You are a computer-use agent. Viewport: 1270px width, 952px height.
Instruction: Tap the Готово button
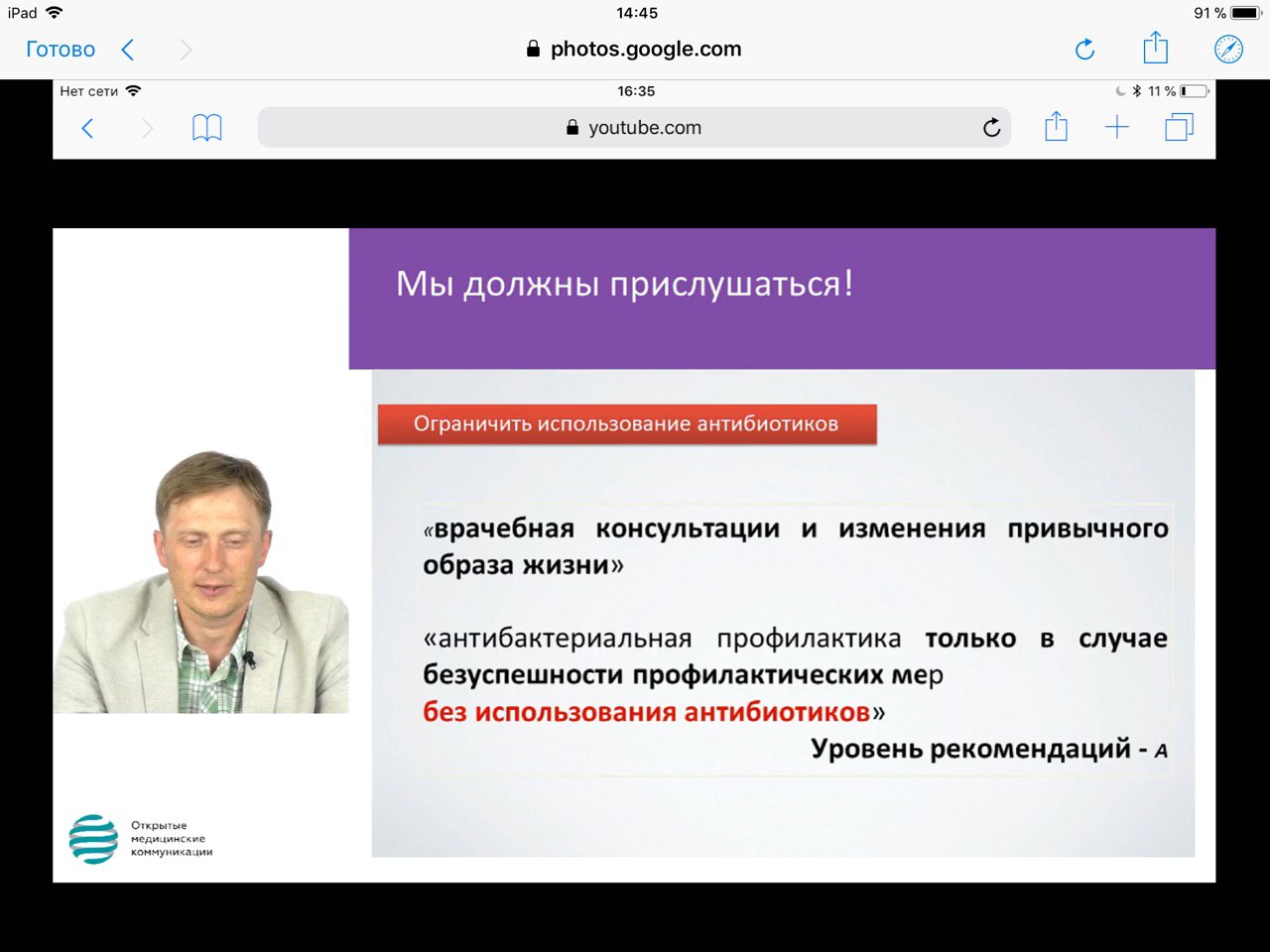point(61,50)
